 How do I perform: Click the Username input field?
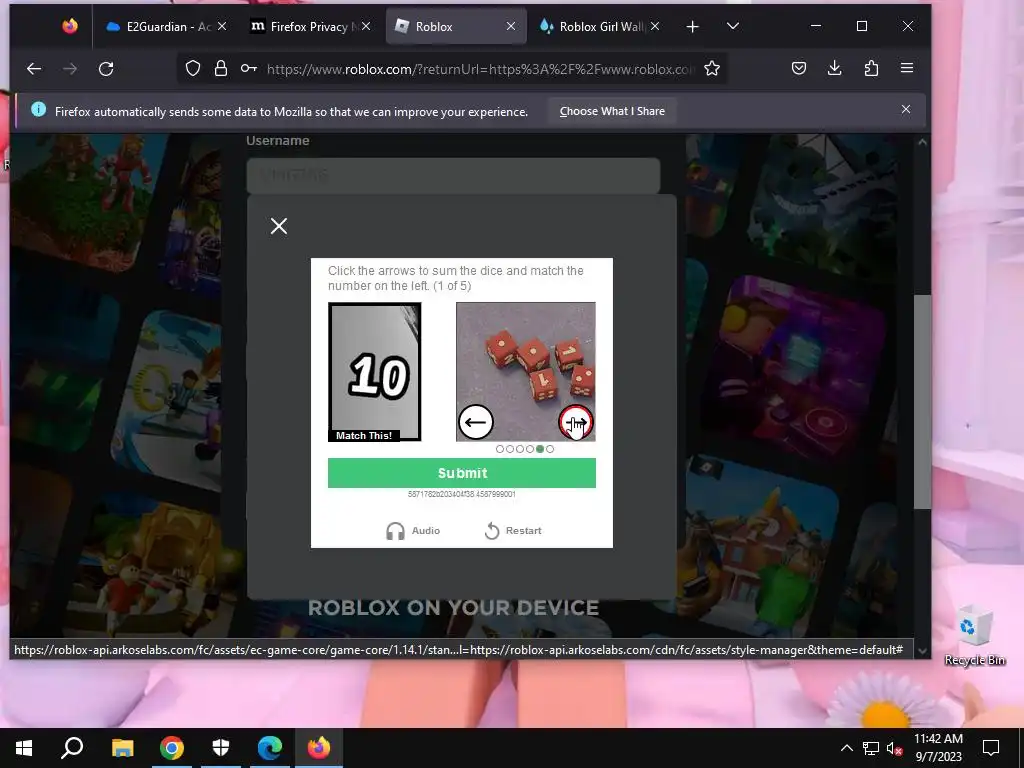453,175
